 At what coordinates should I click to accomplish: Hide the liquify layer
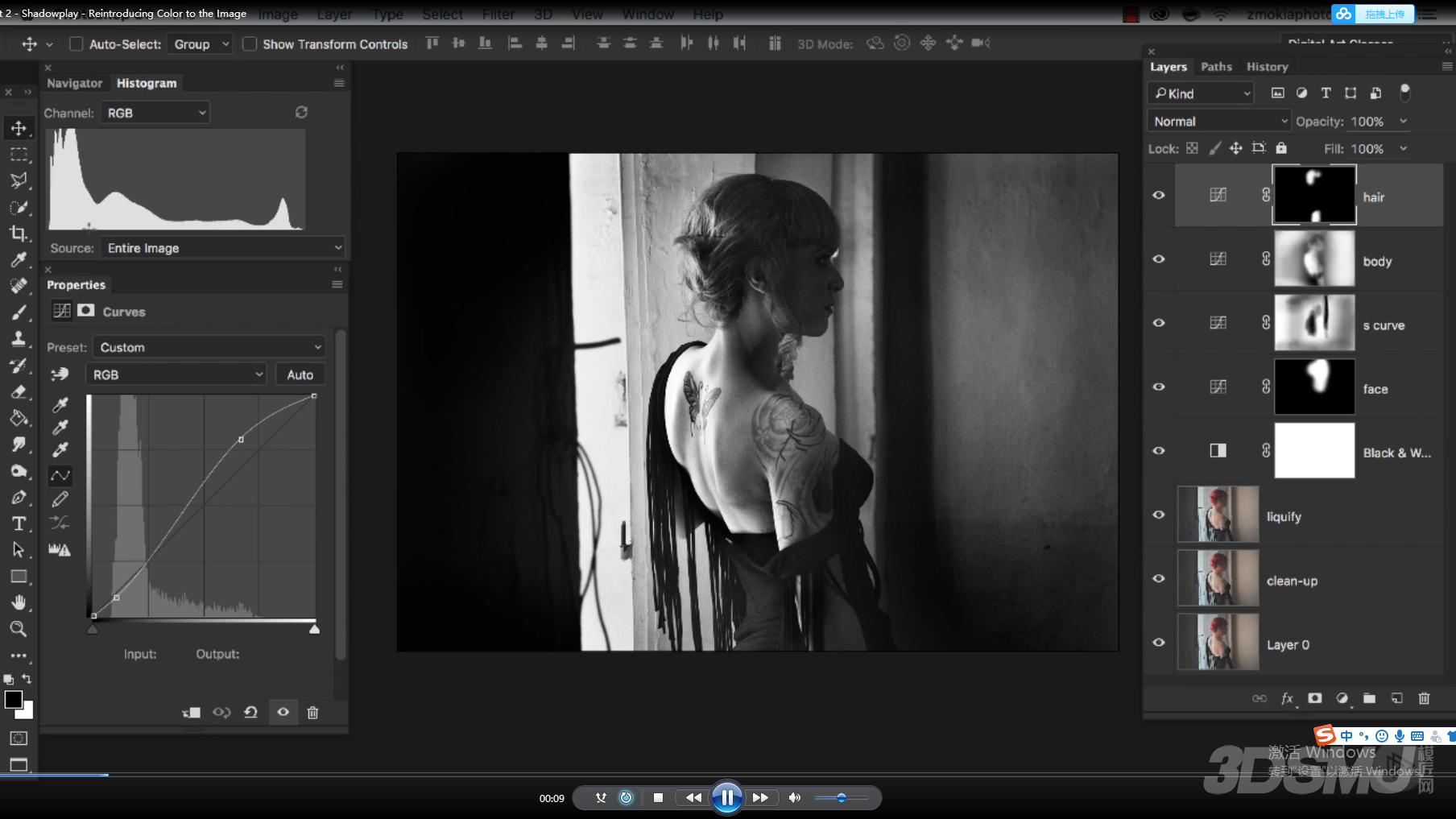click(x=1159, y=515)
